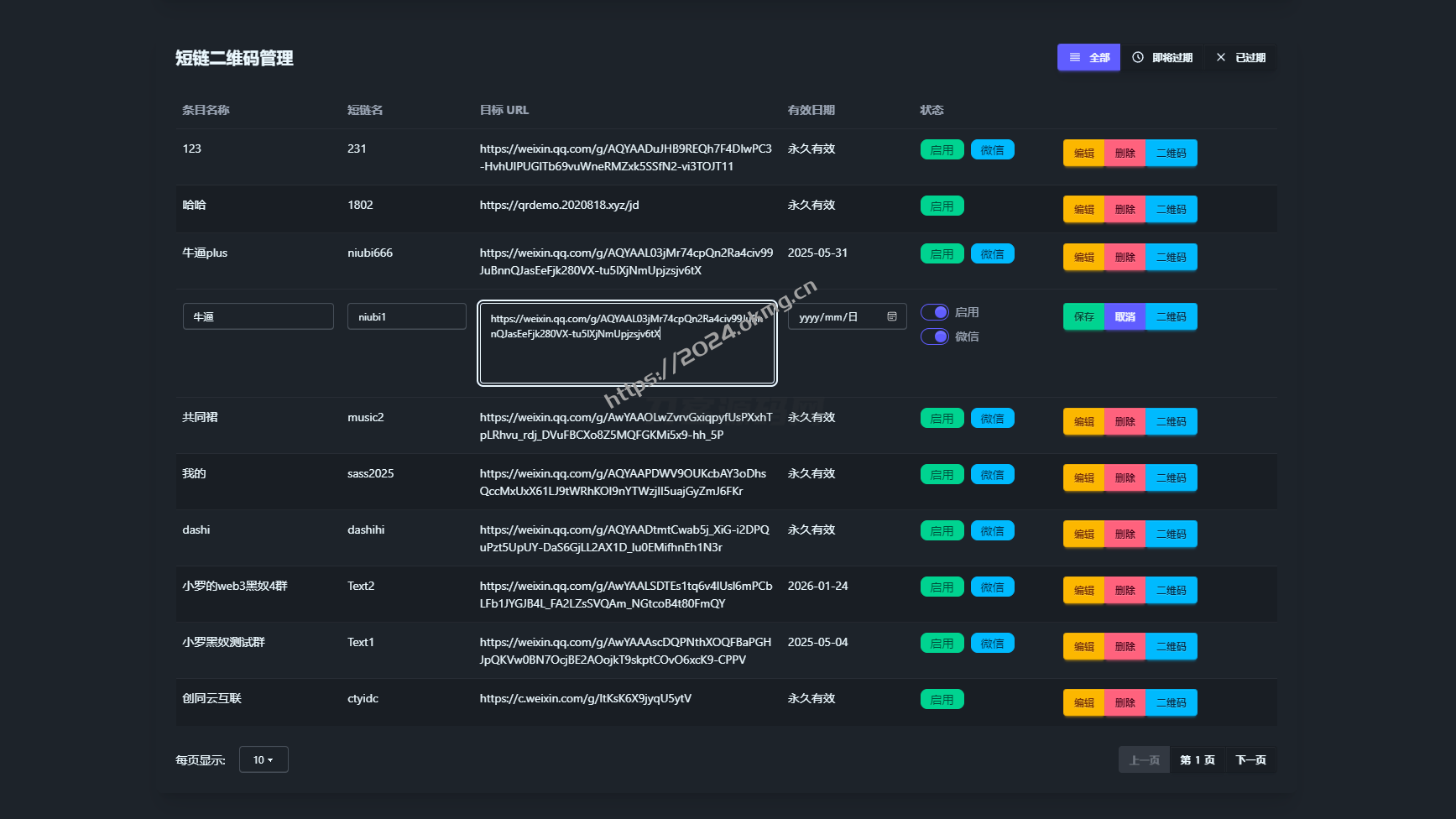Open the 每页显示 page size dropdown

click(264, 759)
